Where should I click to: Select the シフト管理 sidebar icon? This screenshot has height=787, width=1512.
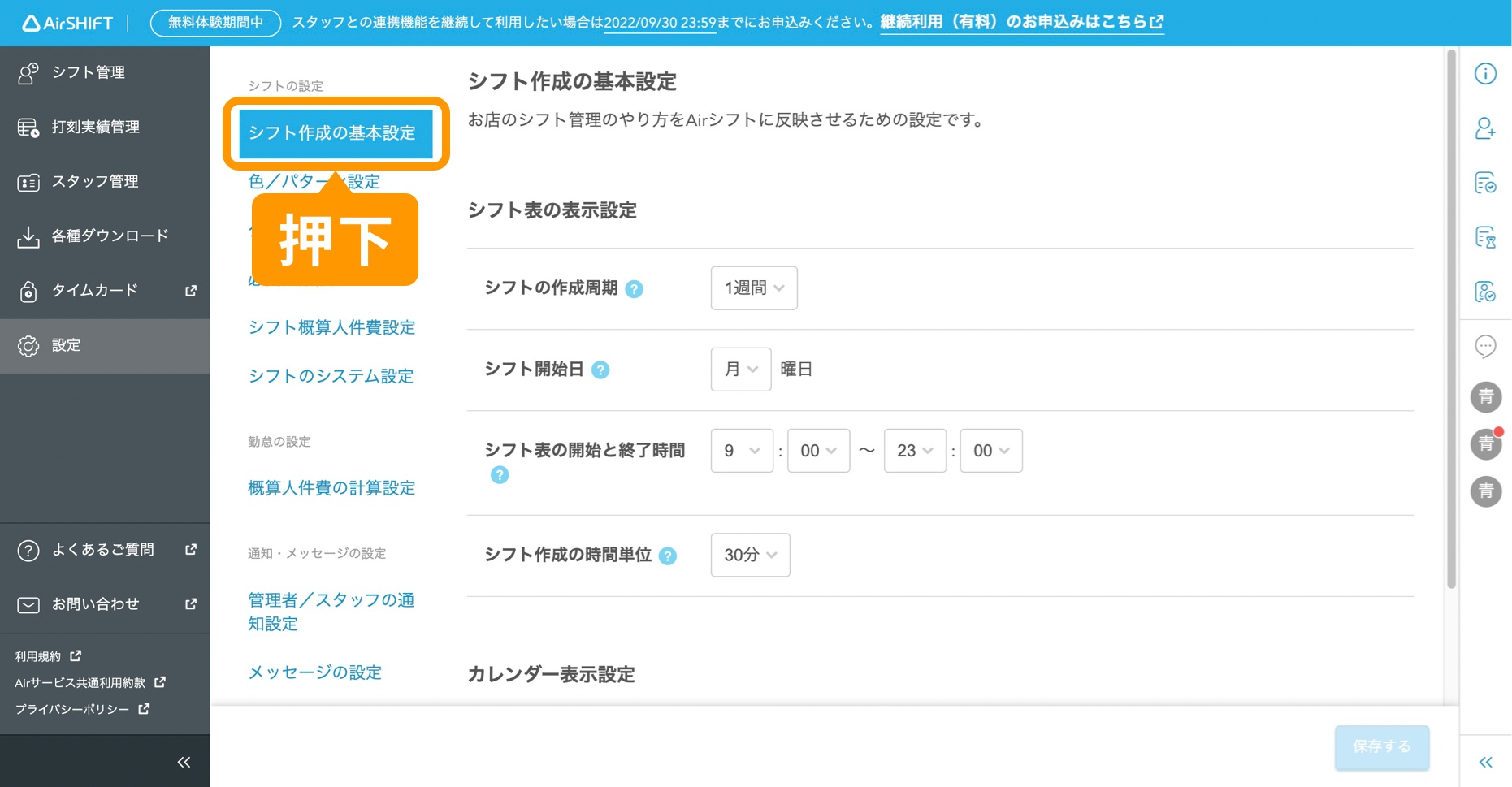(28, 72)
